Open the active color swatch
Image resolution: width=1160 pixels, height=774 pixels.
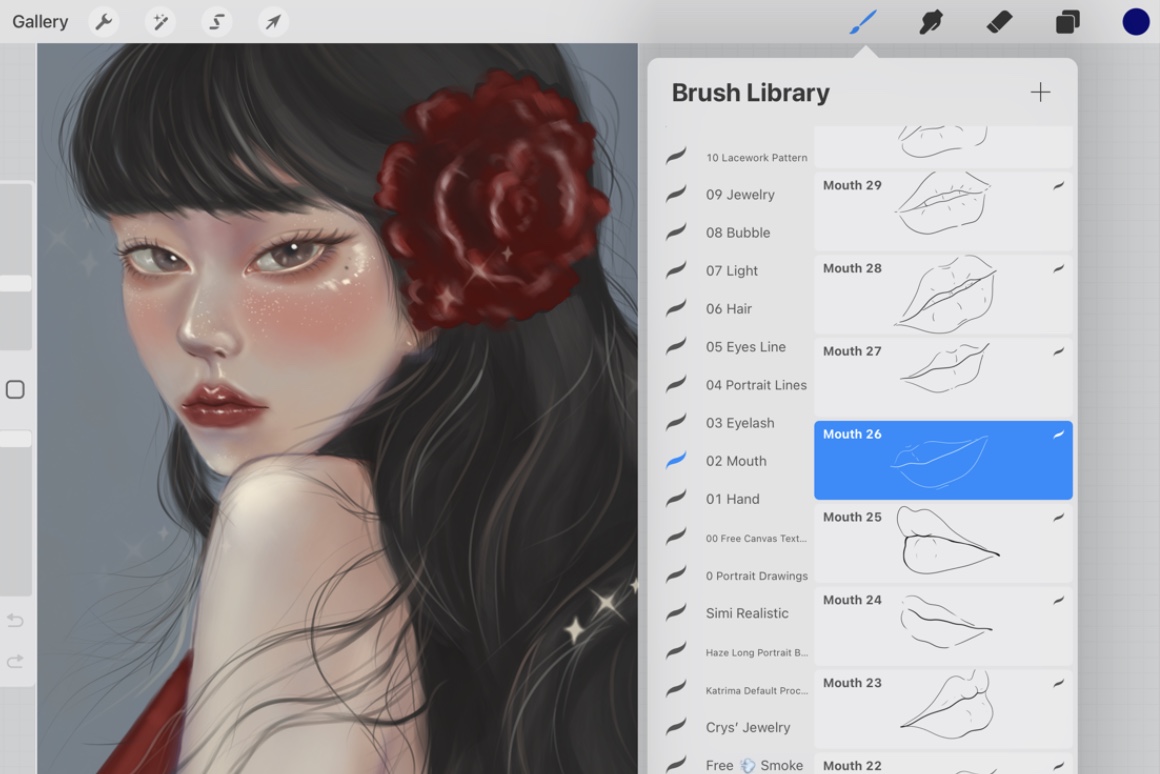(1135, 20)
